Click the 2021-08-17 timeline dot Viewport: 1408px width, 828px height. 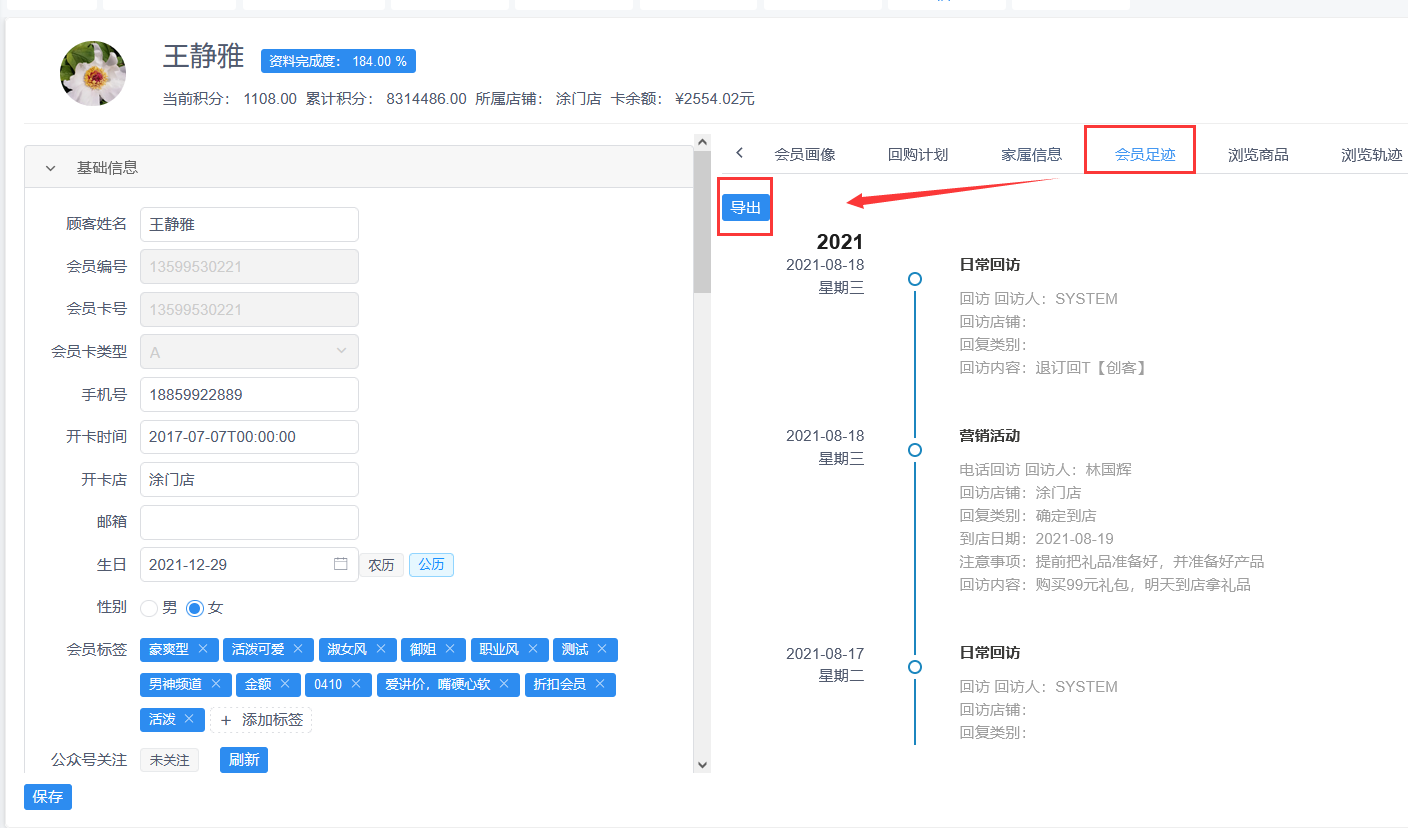coord(915,667)
